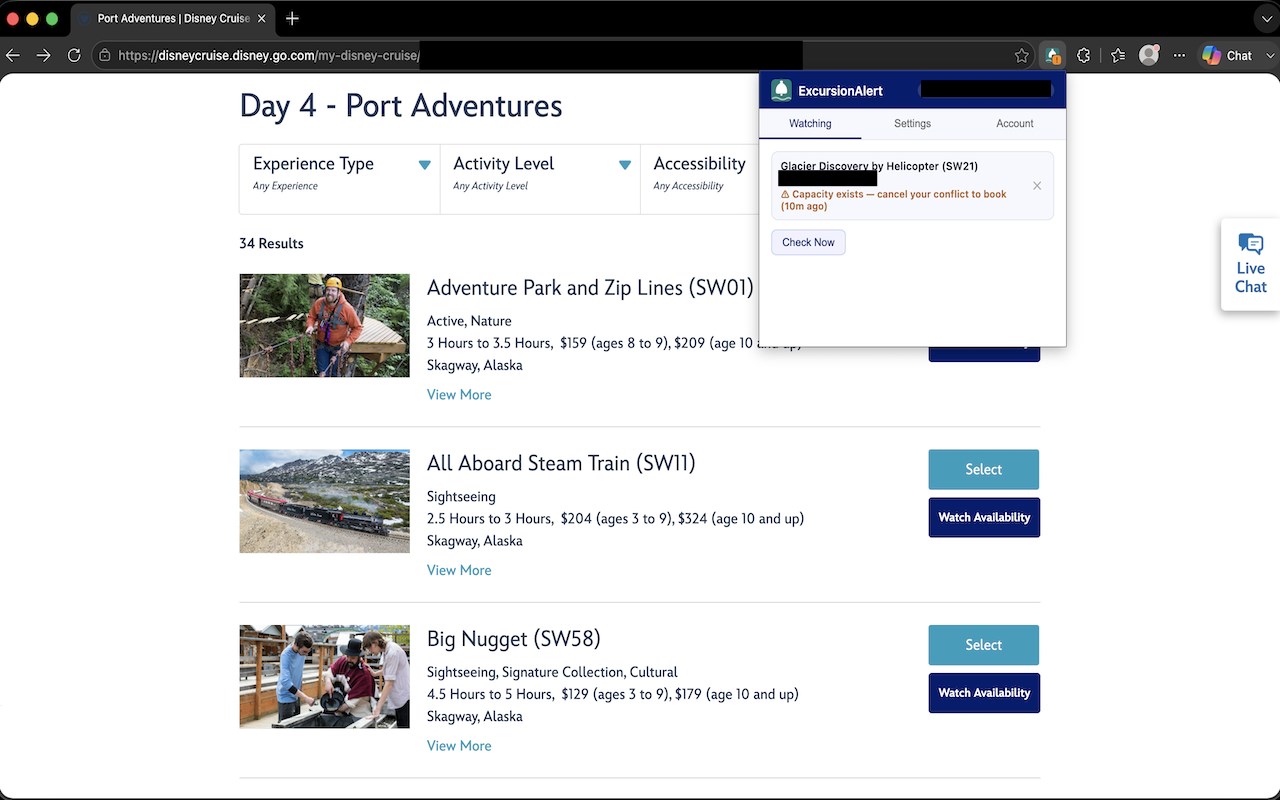Remove Glacier Discovery watch with X
1280x800 pixels.
[1037, 186]
